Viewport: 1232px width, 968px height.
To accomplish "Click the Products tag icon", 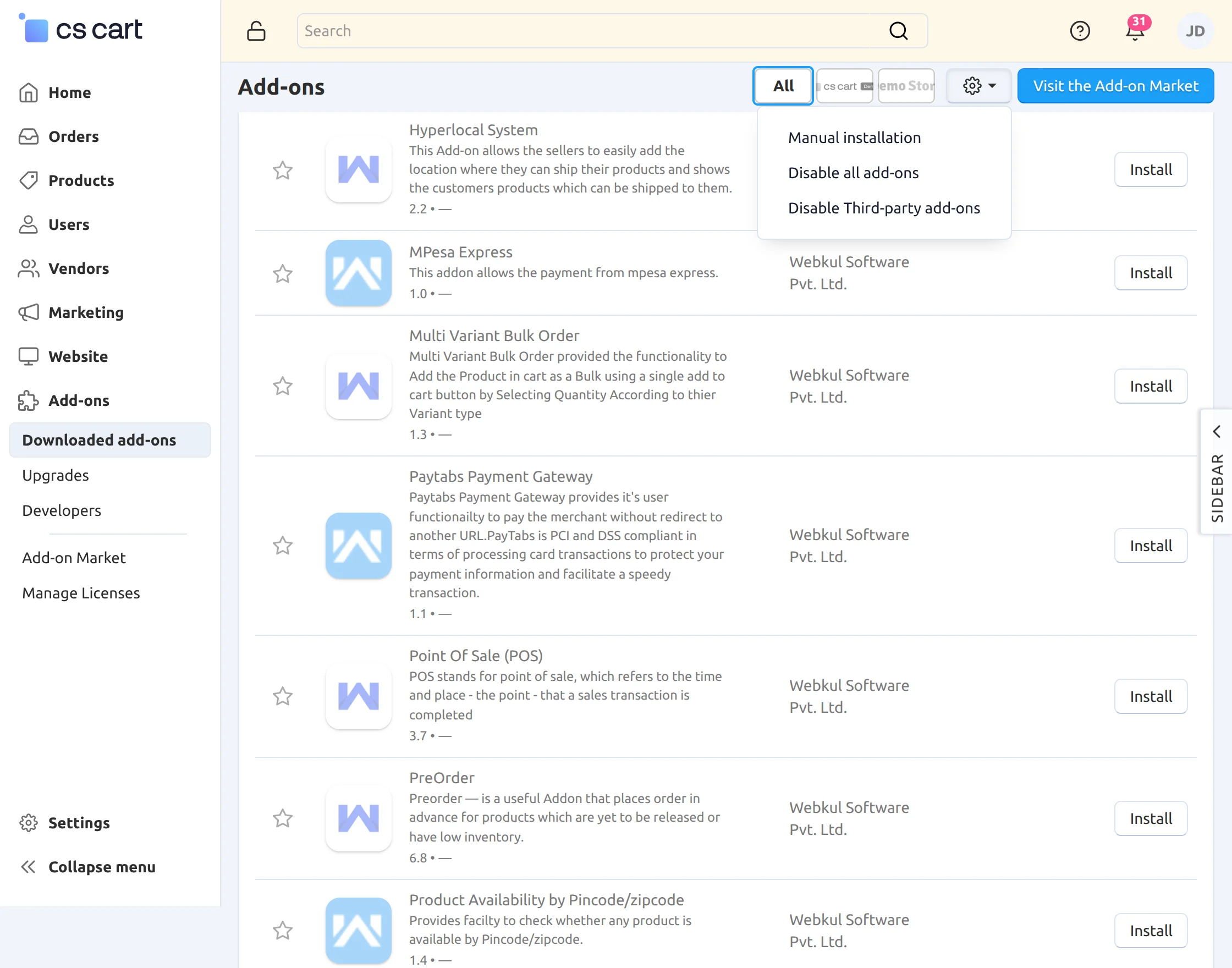I will (x=29, y=180).
